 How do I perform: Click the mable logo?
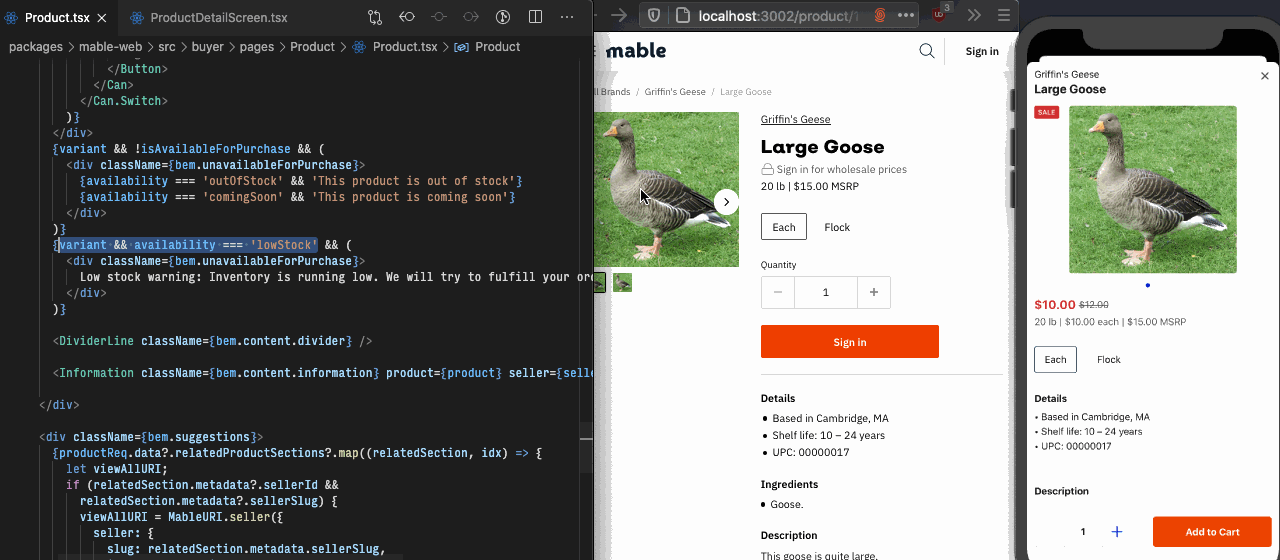(x=634, y=51)
